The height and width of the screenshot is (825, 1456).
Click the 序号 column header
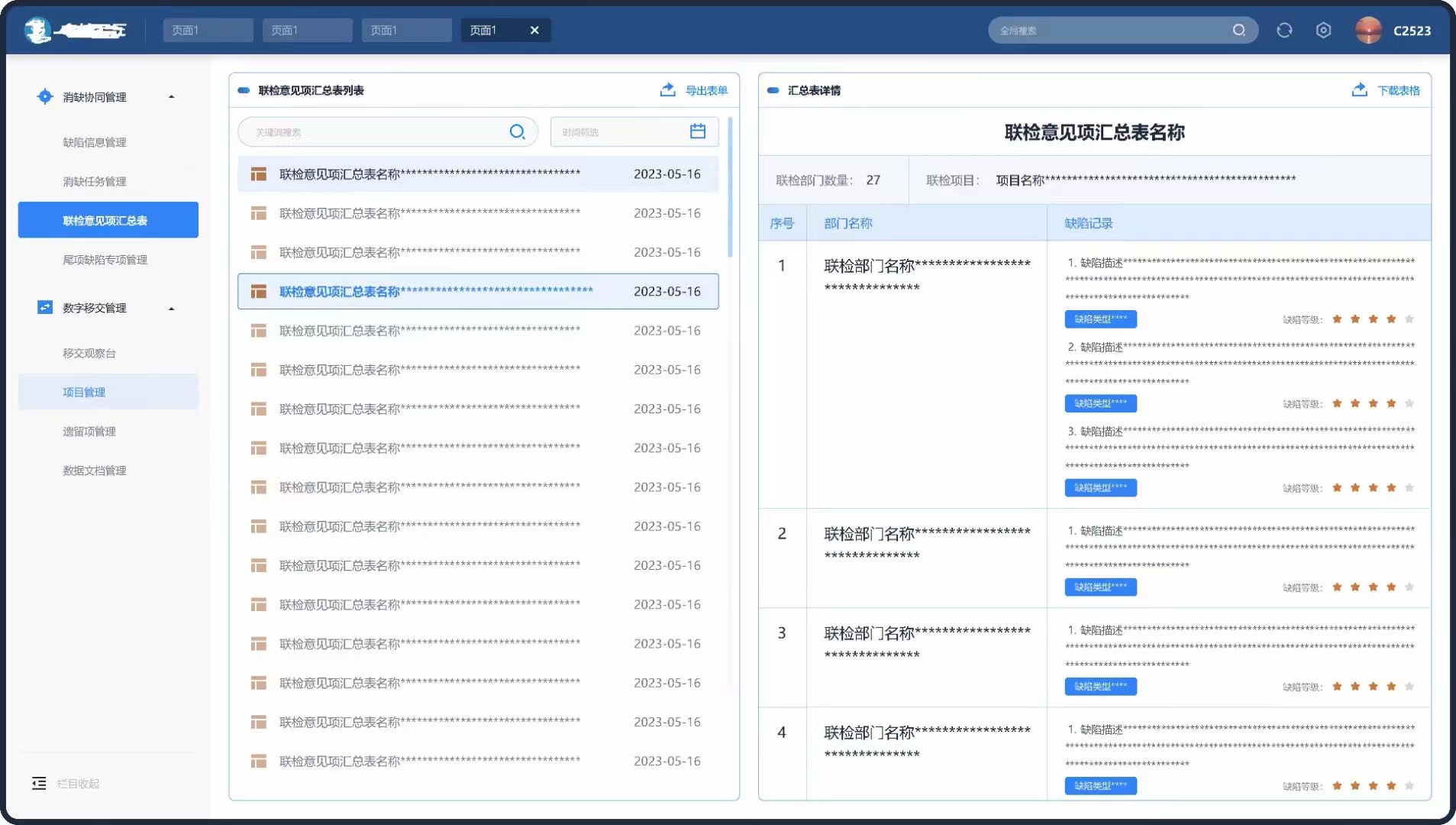point(782,223)
